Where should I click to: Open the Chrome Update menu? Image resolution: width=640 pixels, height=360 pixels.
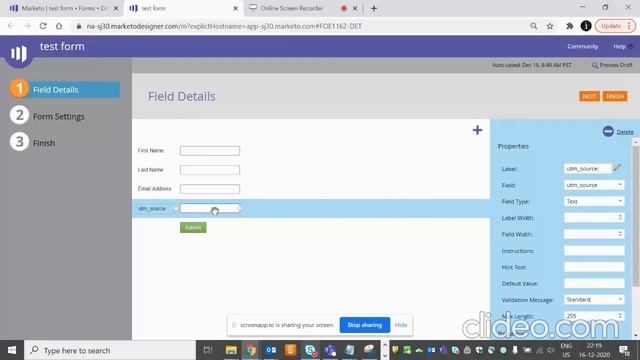pyautogui.click(x=616, y=26)
